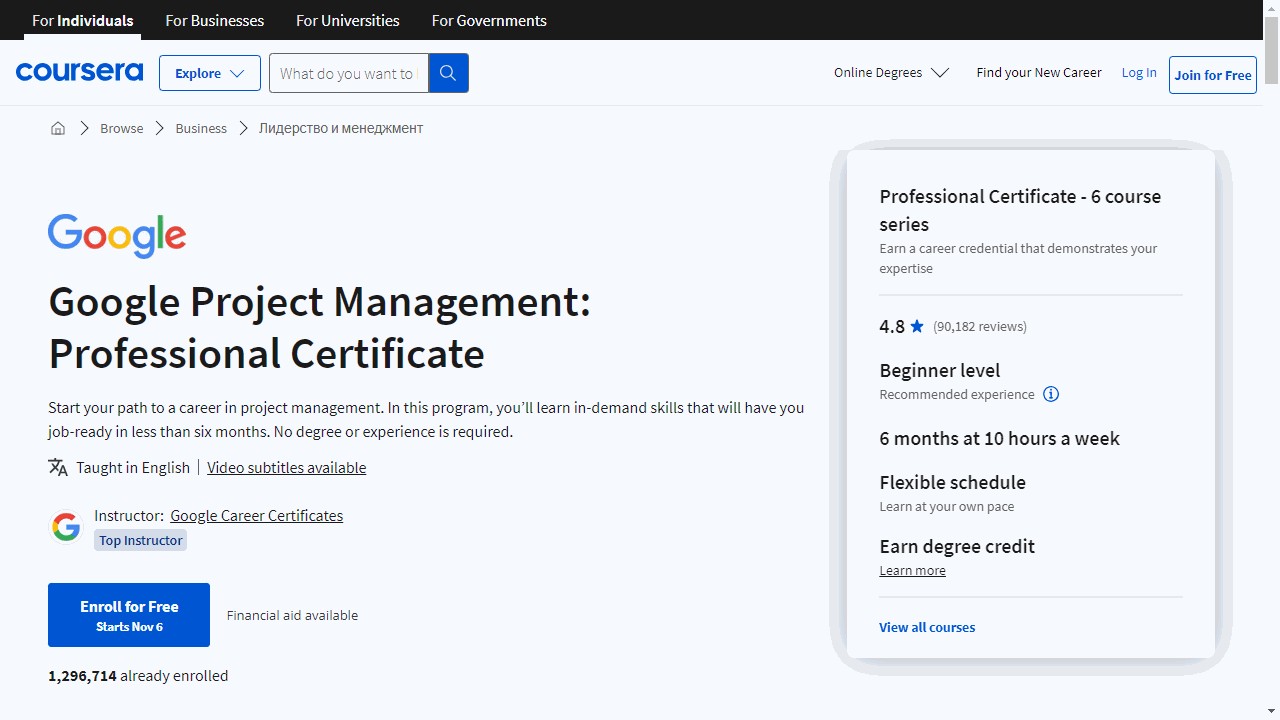Click Join for Free button
This screenshot has width=1280, height=720.
[x=1213, y=75]
